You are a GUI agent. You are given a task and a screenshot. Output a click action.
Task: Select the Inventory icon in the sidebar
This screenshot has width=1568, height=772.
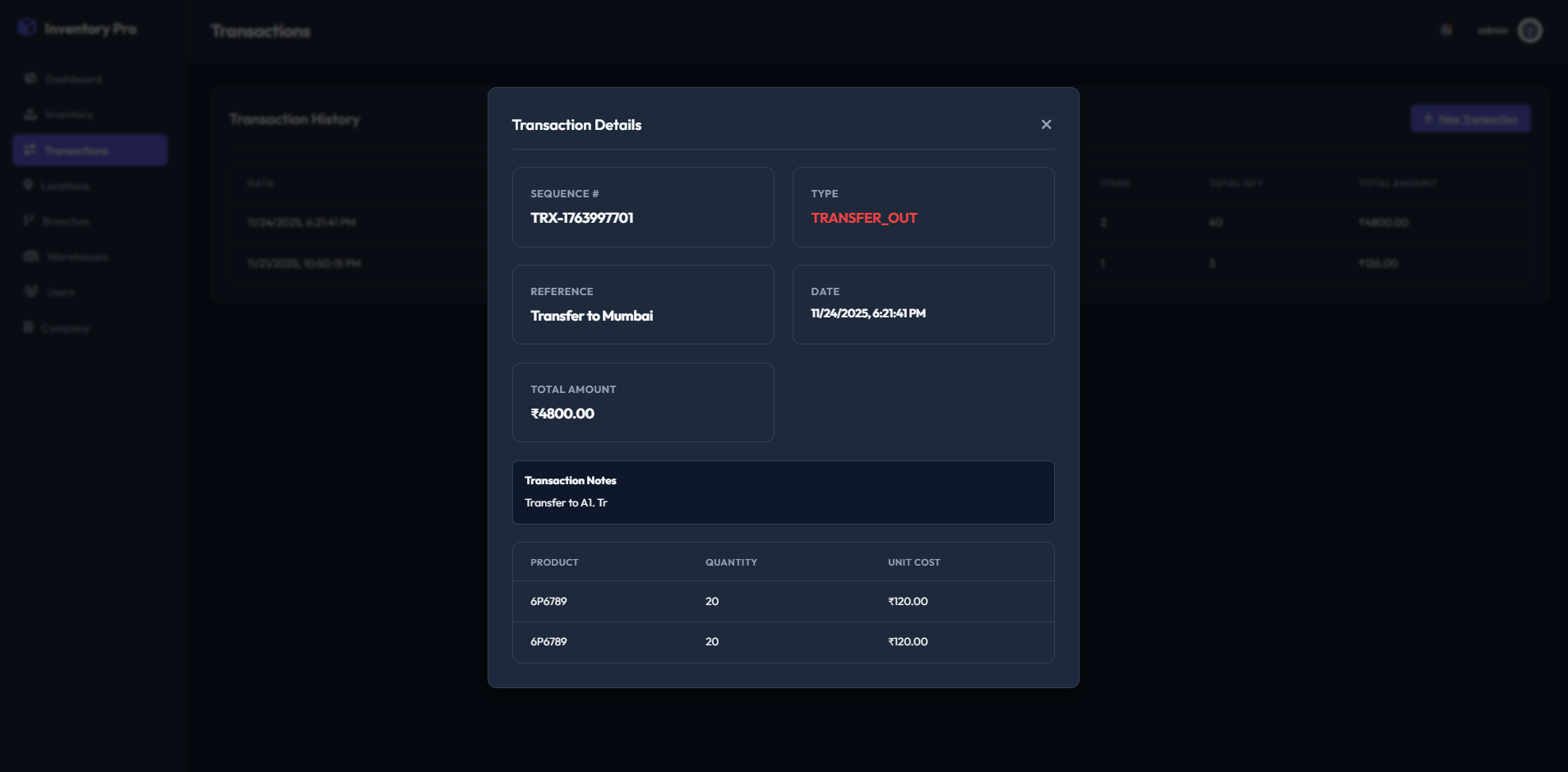(x=30, y=114)
